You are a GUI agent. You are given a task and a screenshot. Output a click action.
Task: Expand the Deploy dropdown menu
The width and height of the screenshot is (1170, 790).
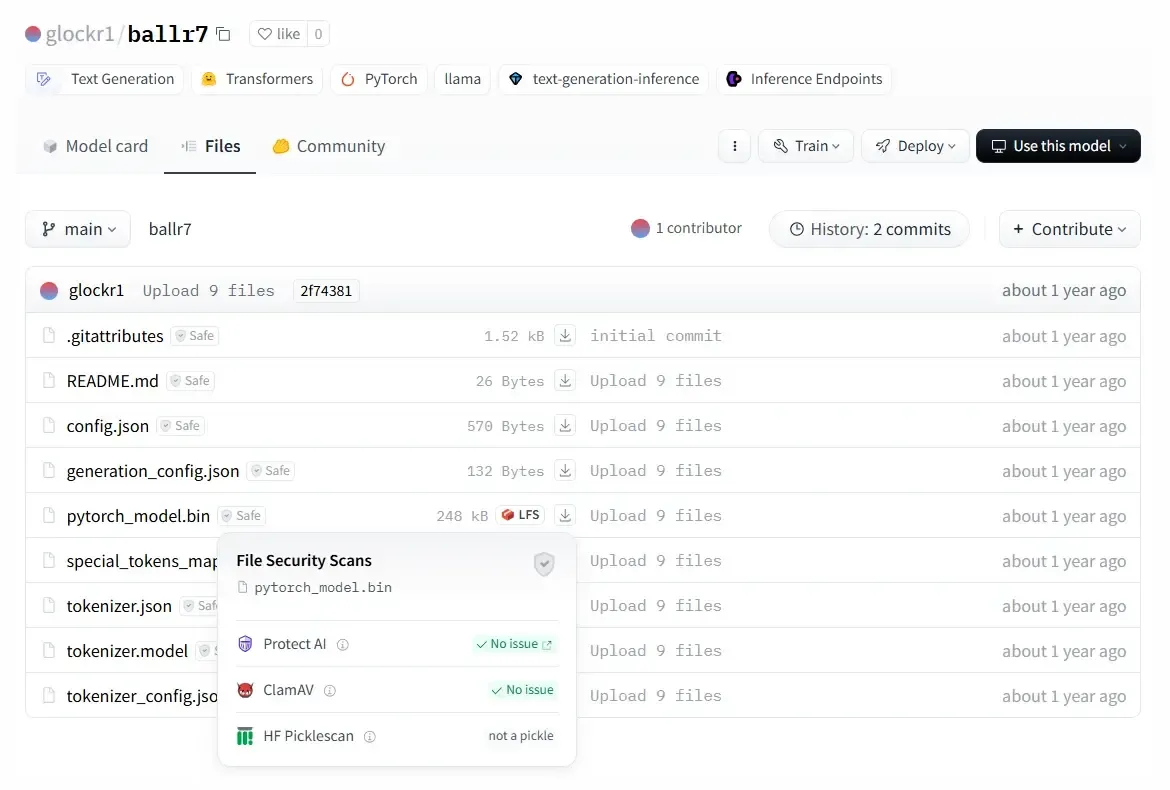915,146
